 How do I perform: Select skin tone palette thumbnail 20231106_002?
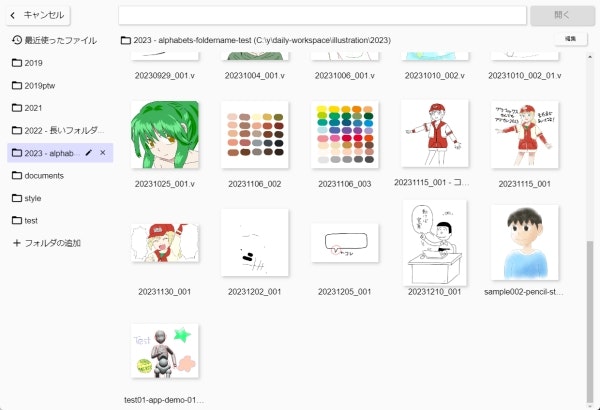pos(254,135)
